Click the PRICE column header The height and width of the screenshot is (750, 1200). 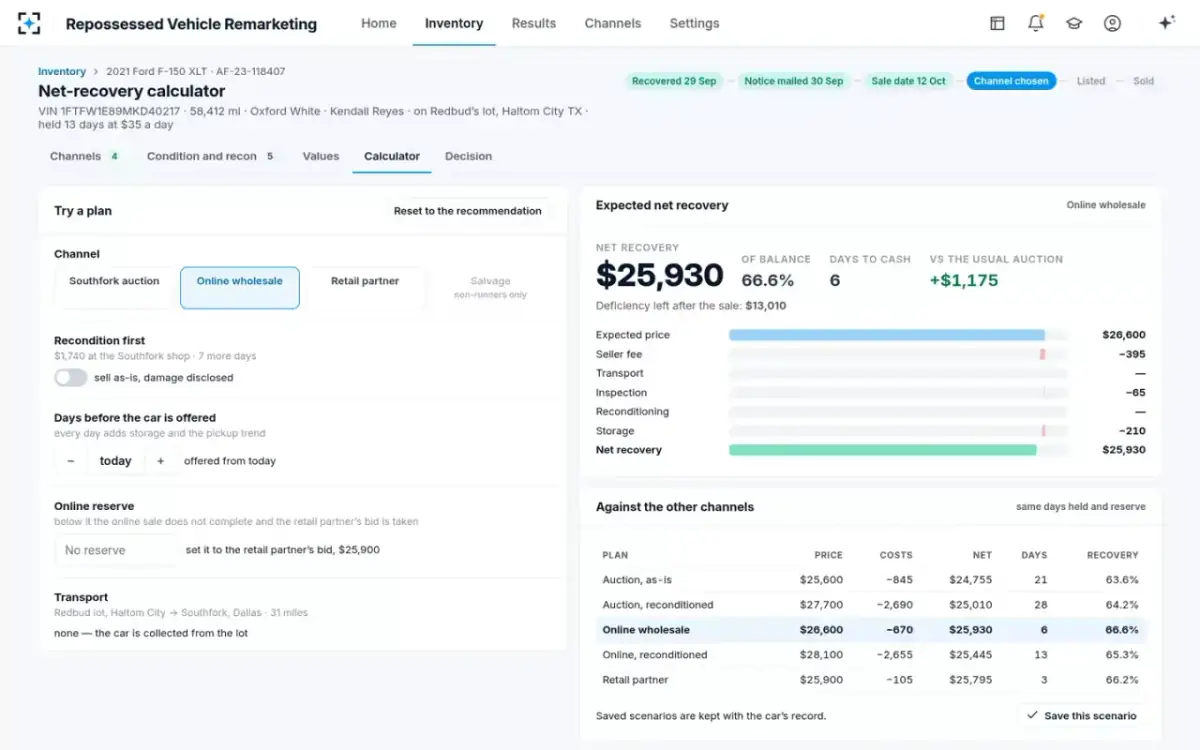tap(828, 555)
